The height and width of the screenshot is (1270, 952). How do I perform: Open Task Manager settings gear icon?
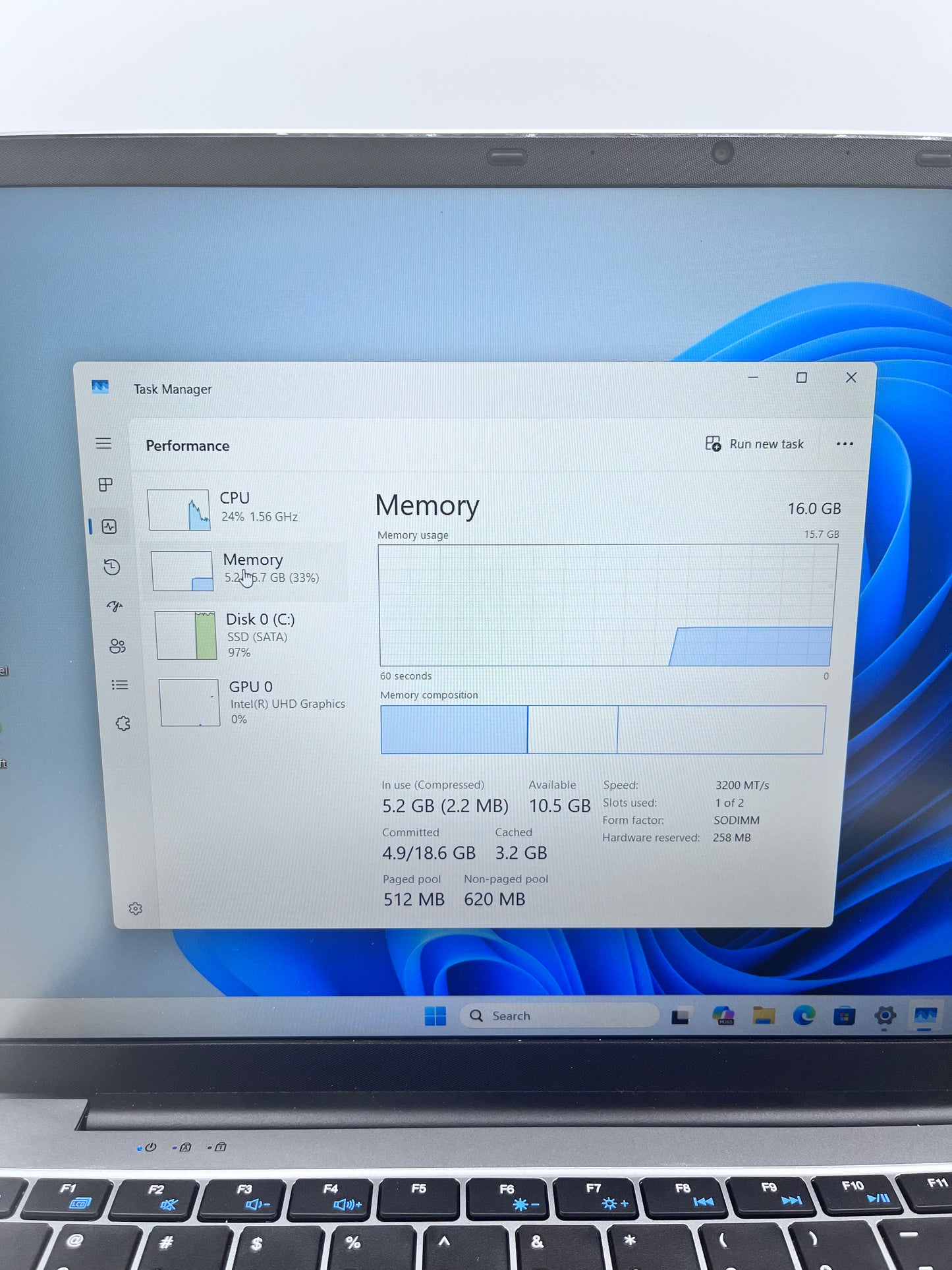[136, 909]
